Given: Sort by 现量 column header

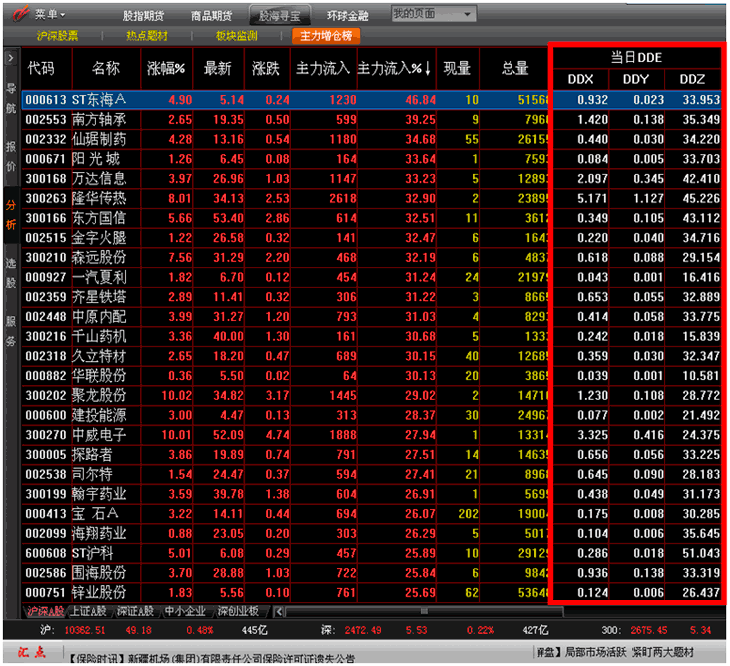Looking at the screenshot, I should click(458, 68).
